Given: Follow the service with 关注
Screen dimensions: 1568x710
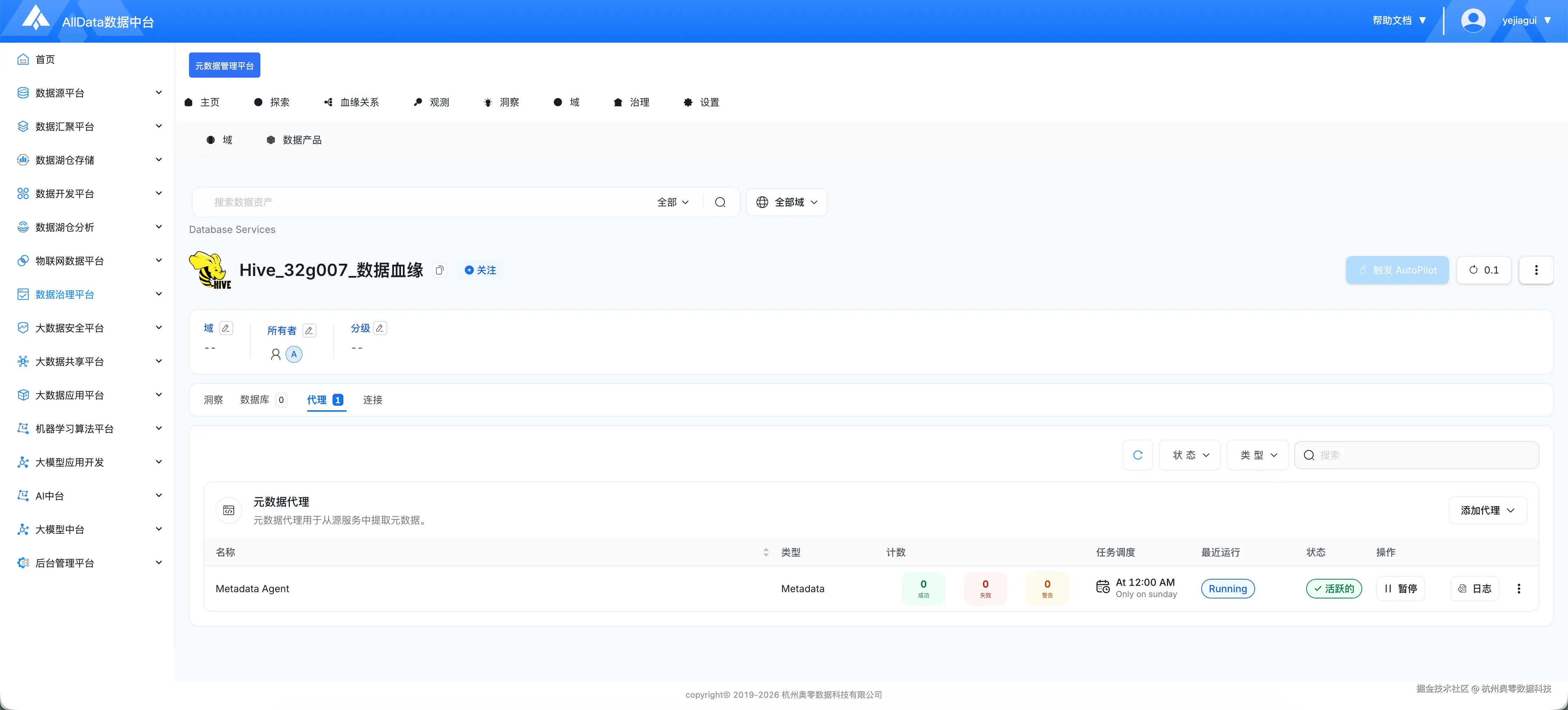Looking at the screenshot, I should tap(480, 270).
